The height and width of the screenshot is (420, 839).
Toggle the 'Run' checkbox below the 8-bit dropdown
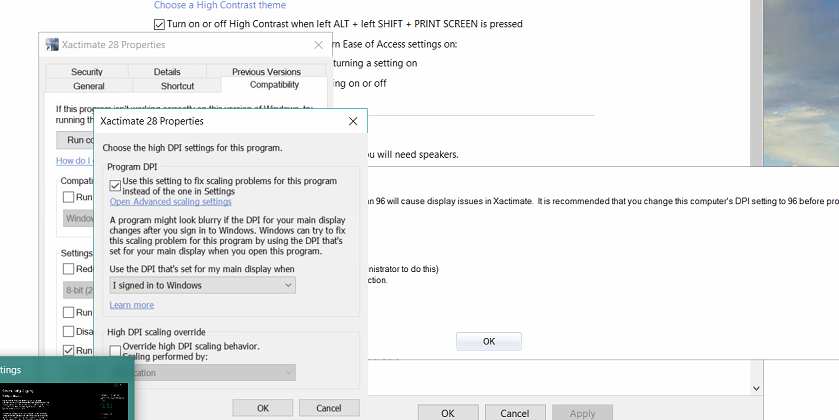point(68,312)
